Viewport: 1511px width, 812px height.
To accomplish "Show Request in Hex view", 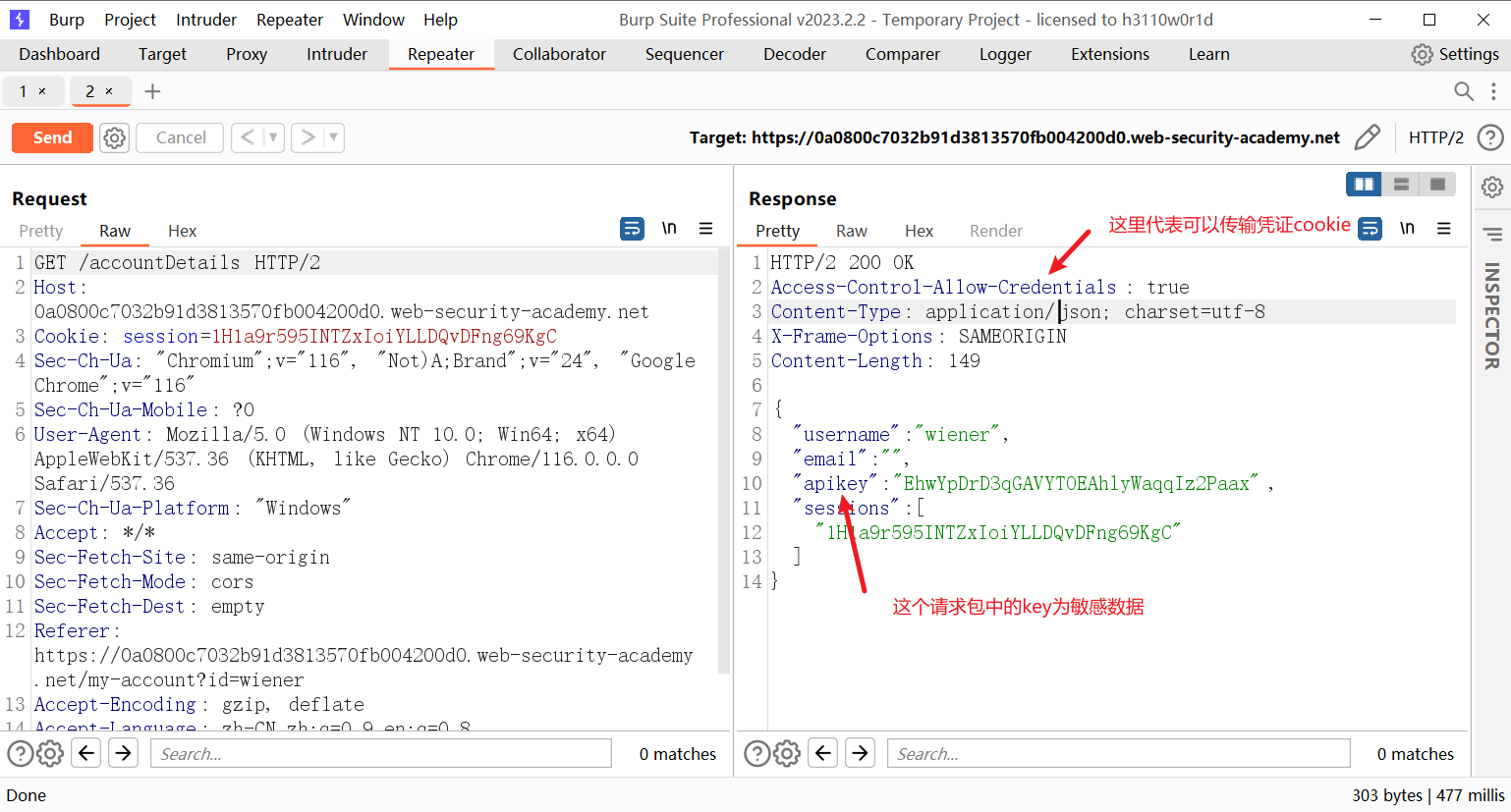I will pyautogui.click(x=183, y=231).
